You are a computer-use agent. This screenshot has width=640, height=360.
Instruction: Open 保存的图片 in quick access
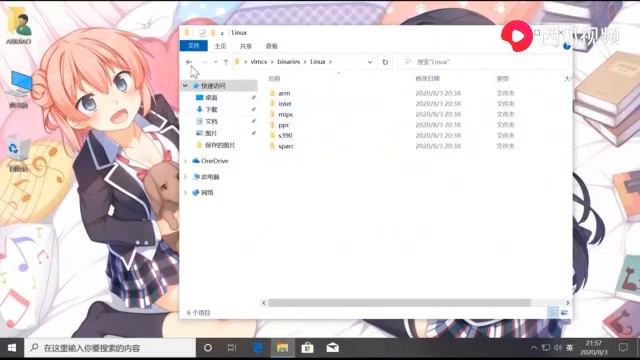[219, 145]
